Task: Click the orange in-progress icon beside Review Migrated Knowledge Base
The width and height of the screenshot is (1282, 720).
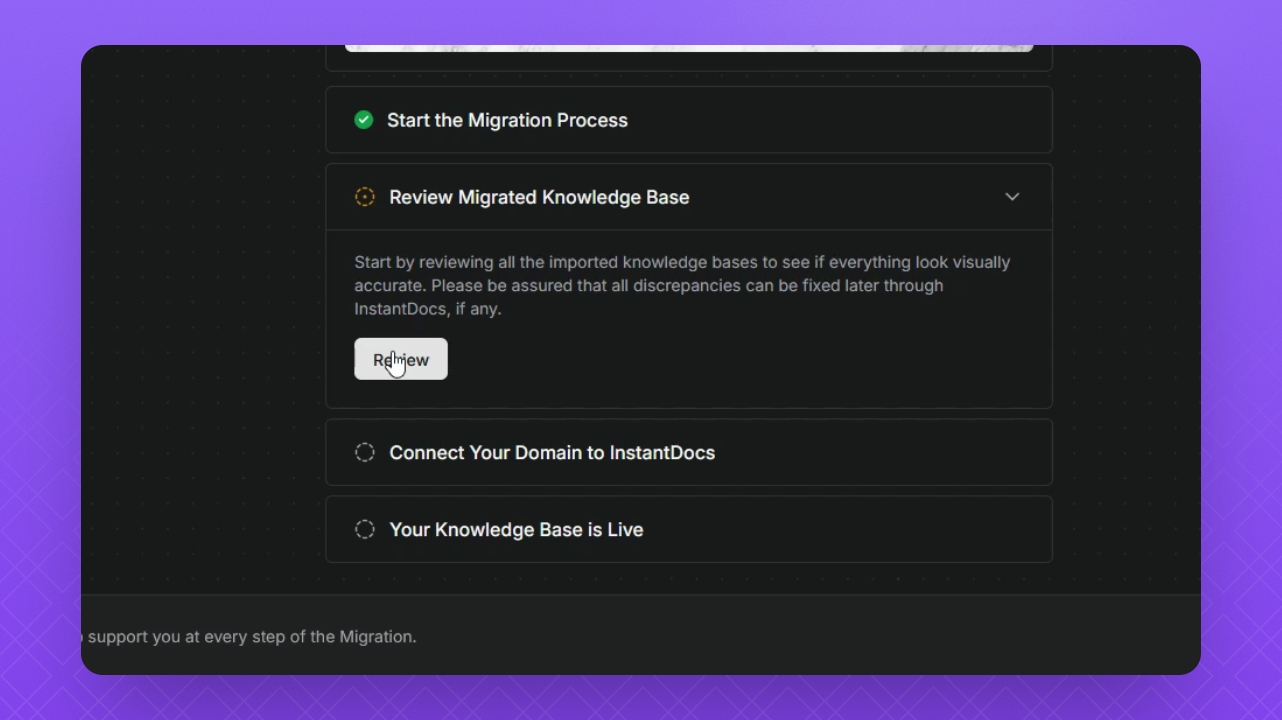Action: tap(365, 197)
